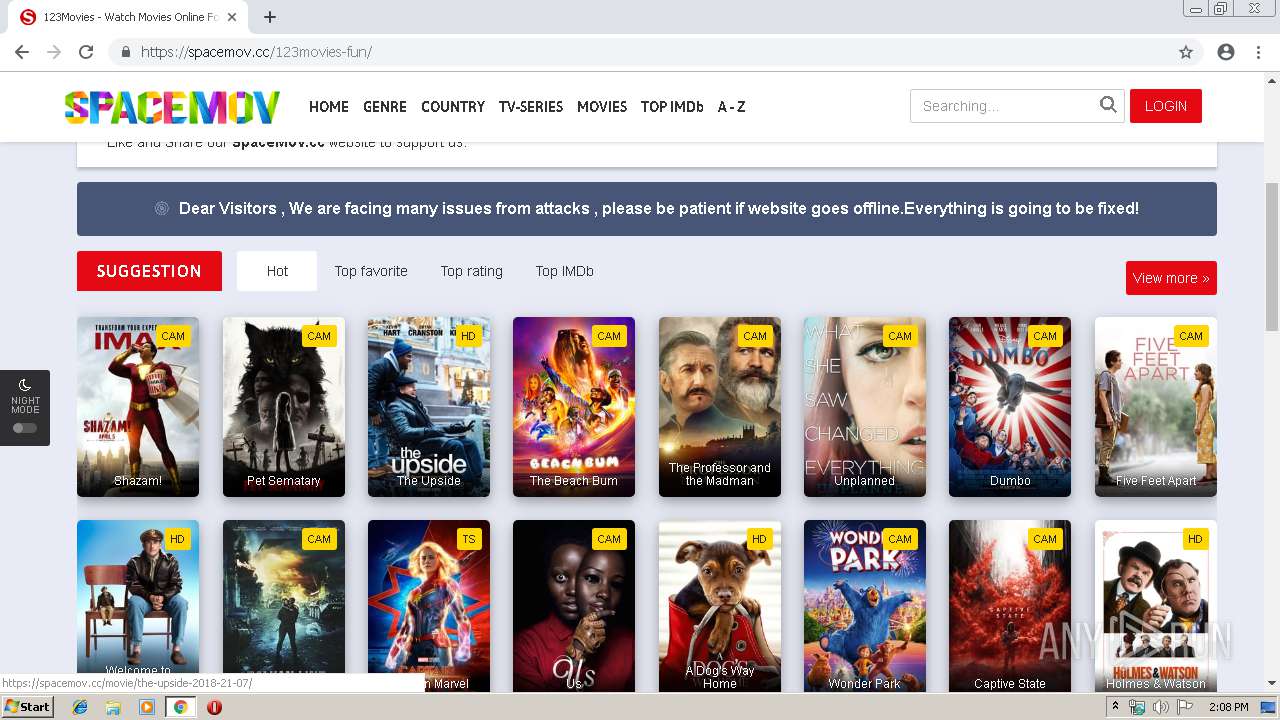1280x720 pixels.
Task: Open HOME in site navigation
Action: point(329,106)
